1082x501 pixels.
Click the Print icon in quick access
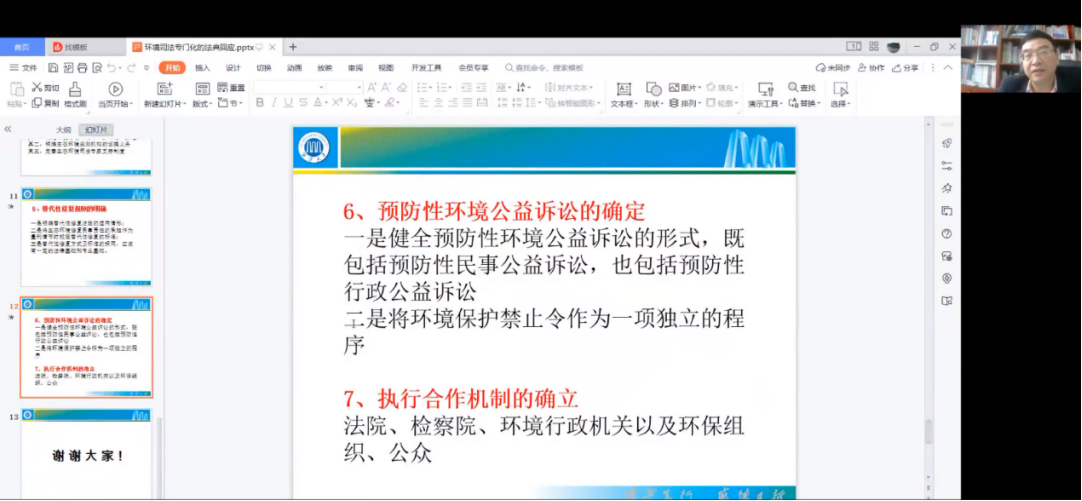pyautogui.click(x=82, y=68)
